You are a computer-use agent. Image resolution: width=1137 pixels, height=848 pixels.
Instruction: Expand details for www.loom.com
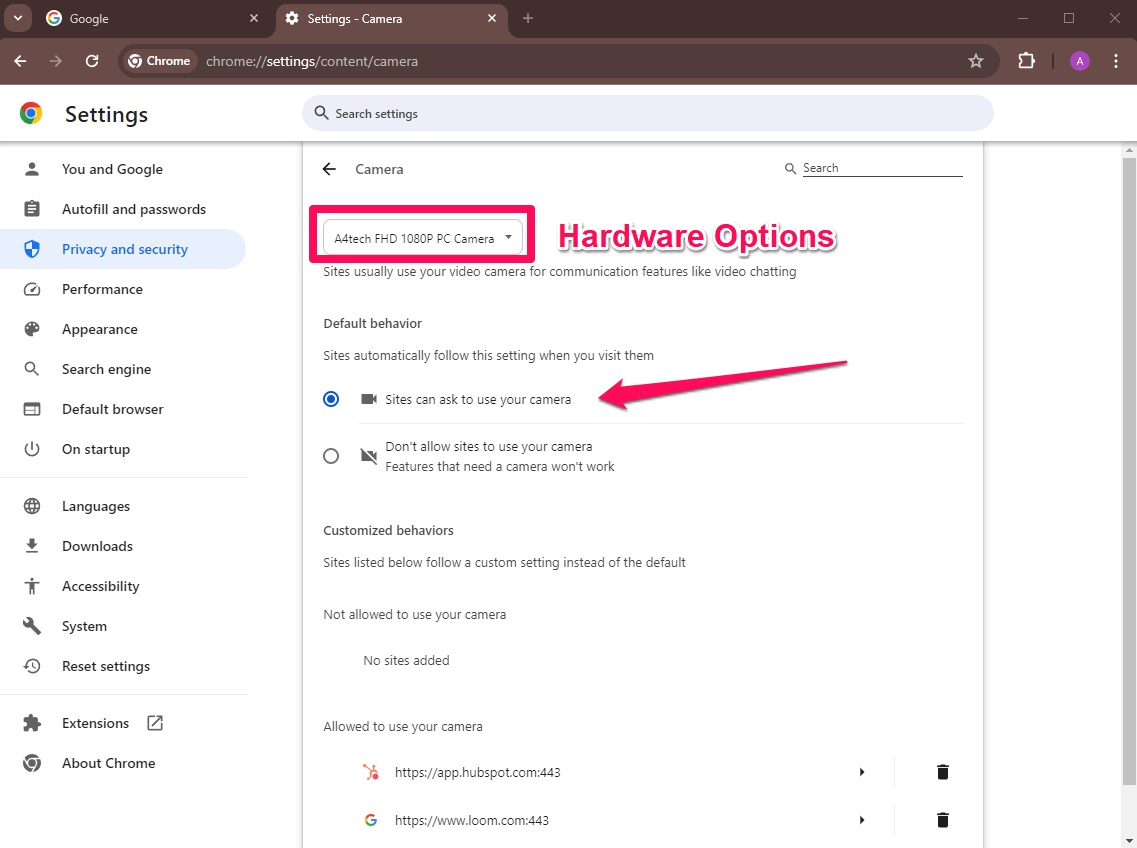point(861,819)
